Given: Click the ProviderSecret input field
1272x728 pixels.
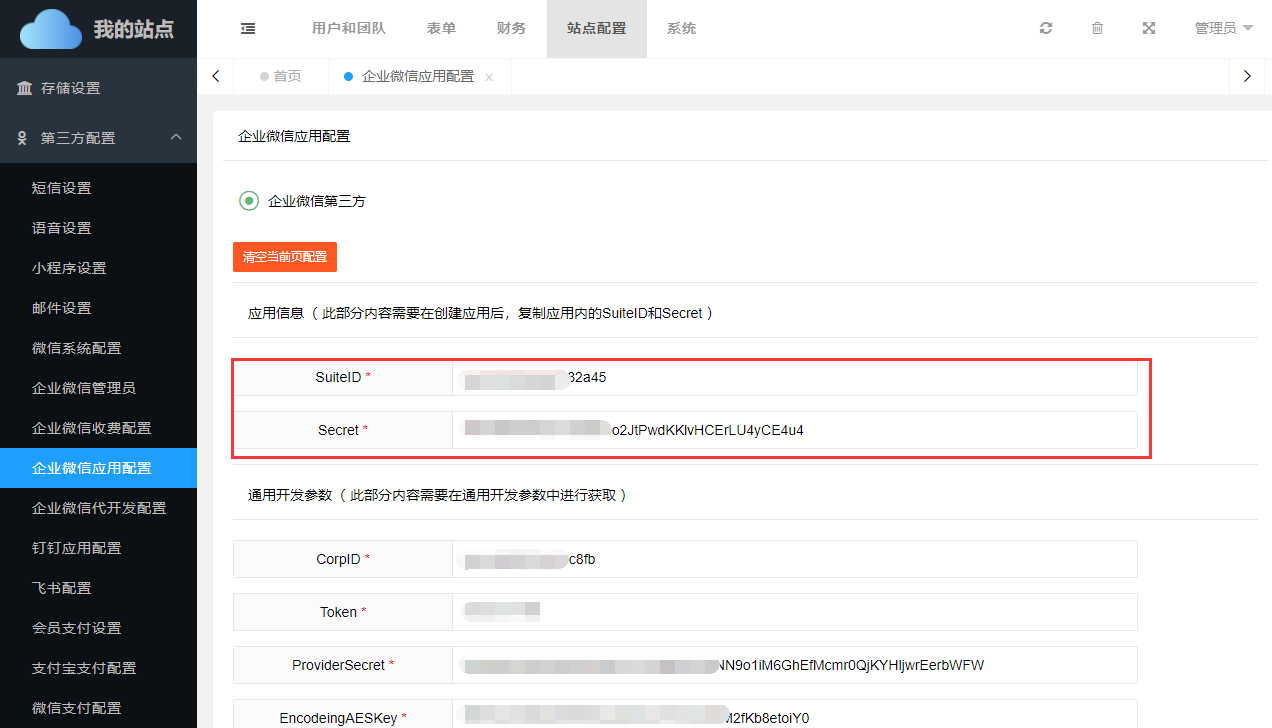Looking at the screenshot, I should 794,665.
